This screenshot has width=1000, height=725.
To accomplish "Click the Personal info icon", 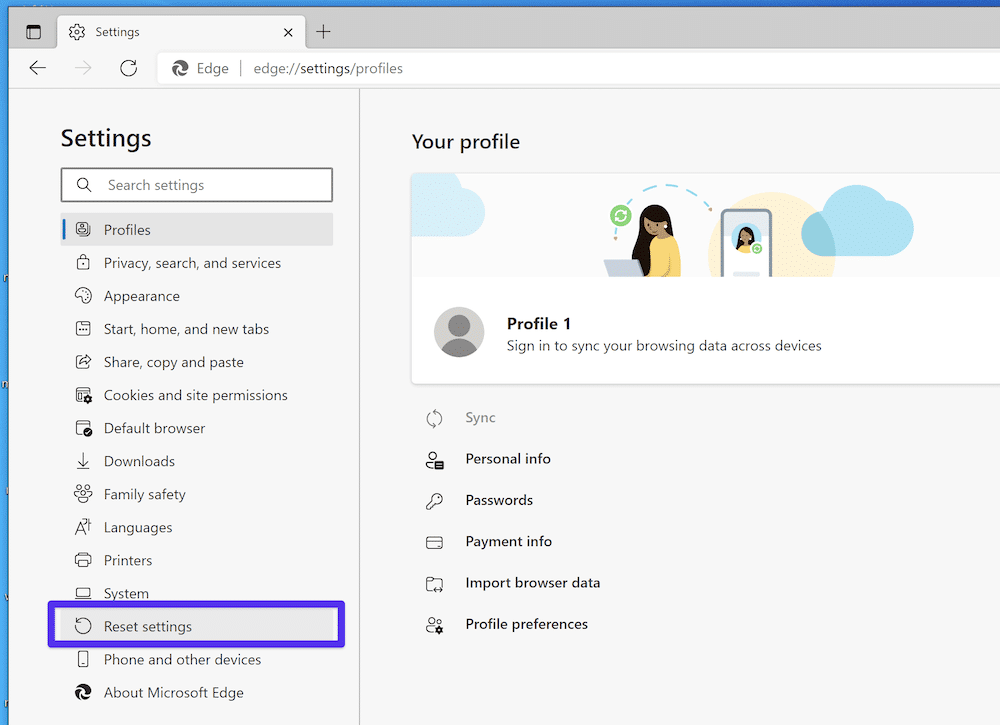I will [x=436, y=459].
